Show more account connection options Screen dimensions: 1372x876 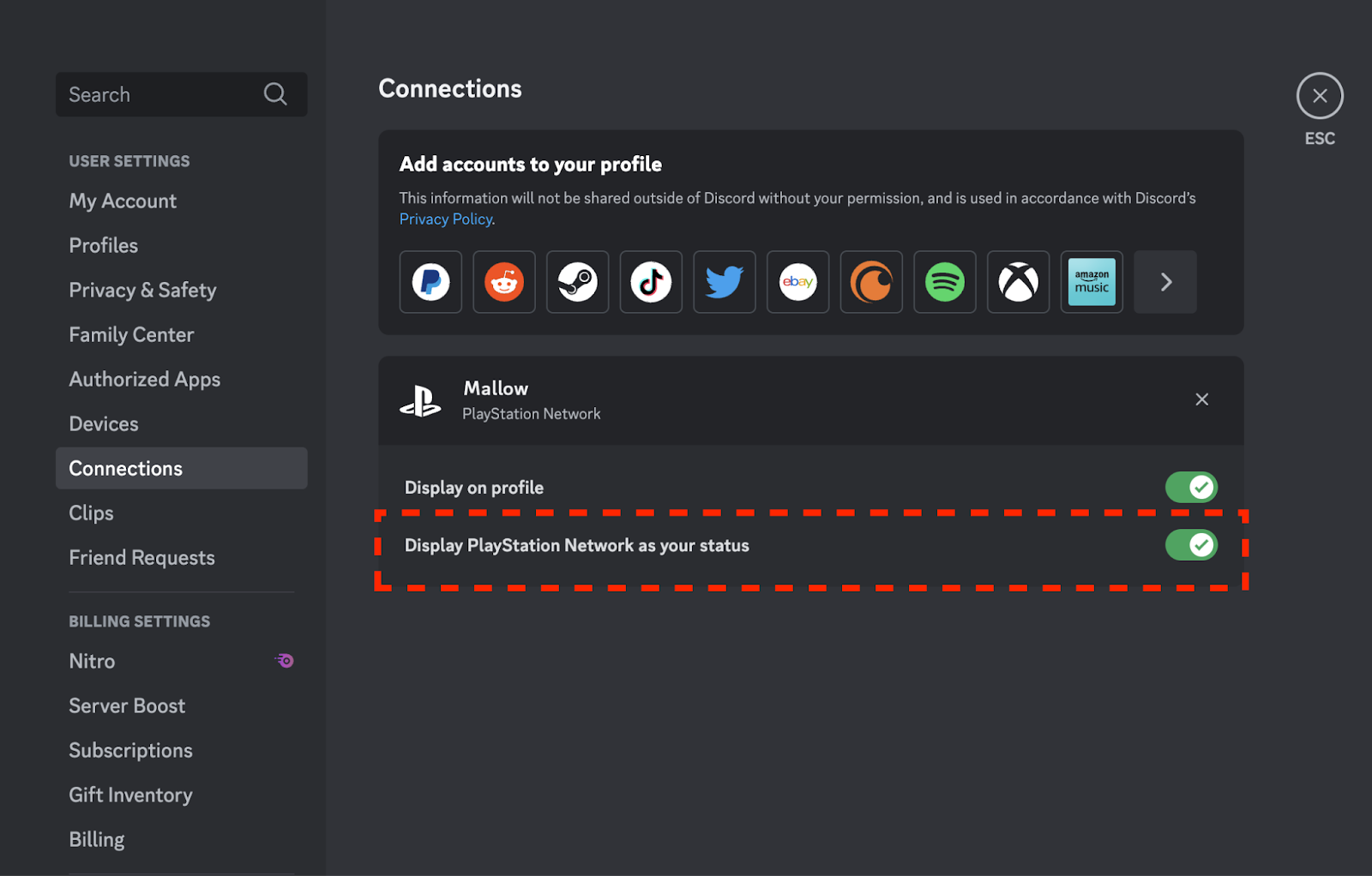tap(1165, 282)
